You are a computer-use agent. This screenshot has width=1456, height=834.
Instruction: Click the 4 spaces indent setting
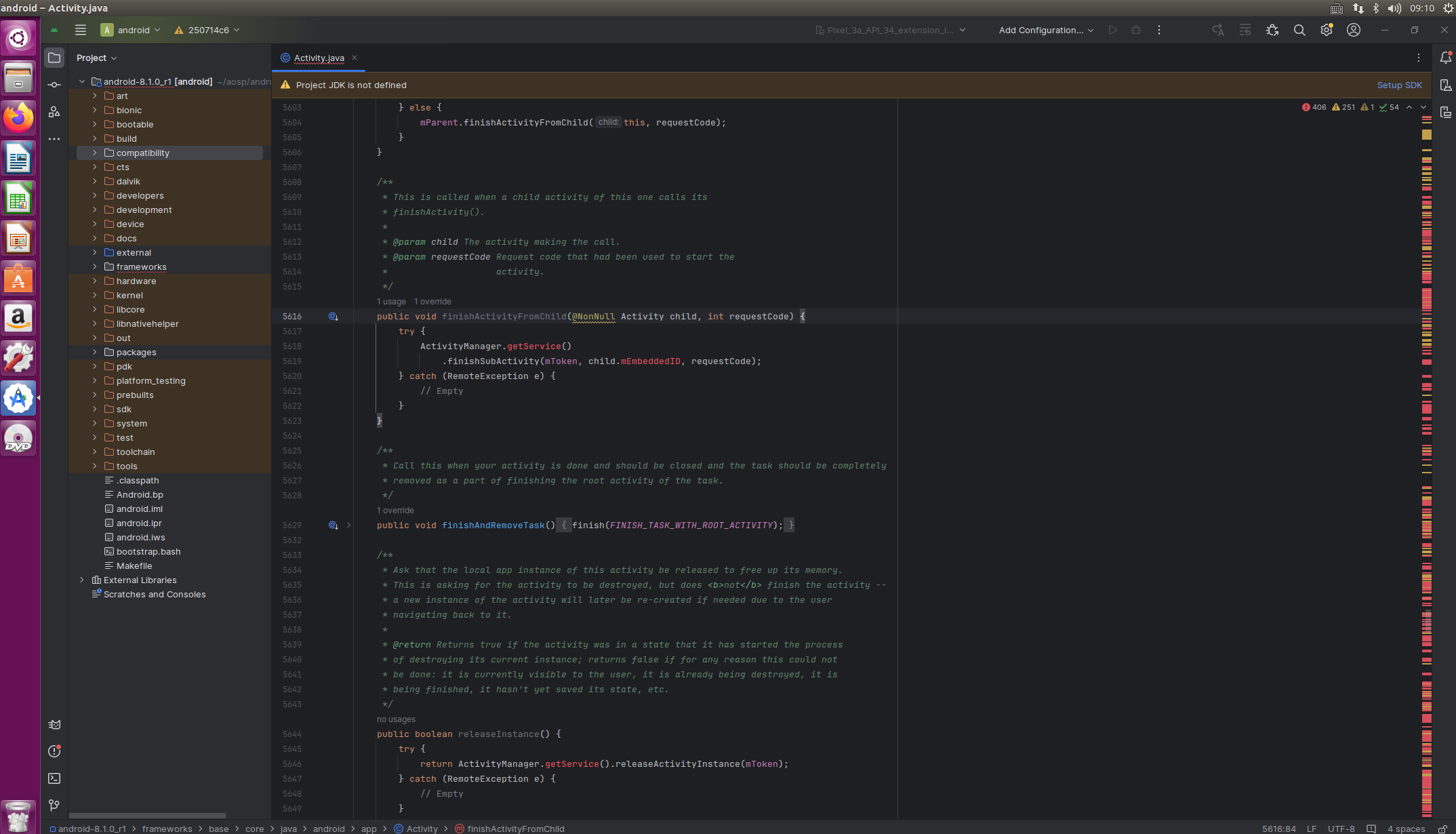pyautogui.click(x=1406, y=829)
